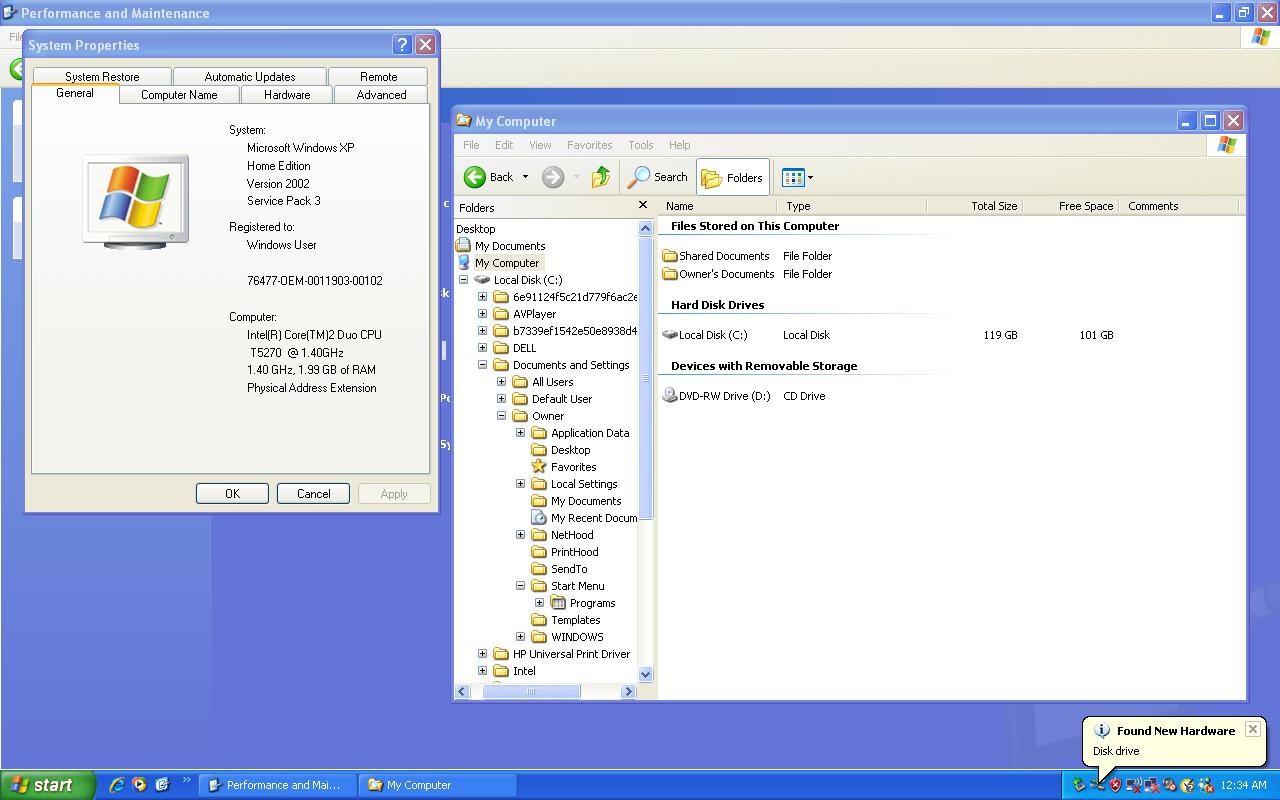Open the Edit menu in My Computer
This screenshot has height=800, width=1280.
(504, 145)
